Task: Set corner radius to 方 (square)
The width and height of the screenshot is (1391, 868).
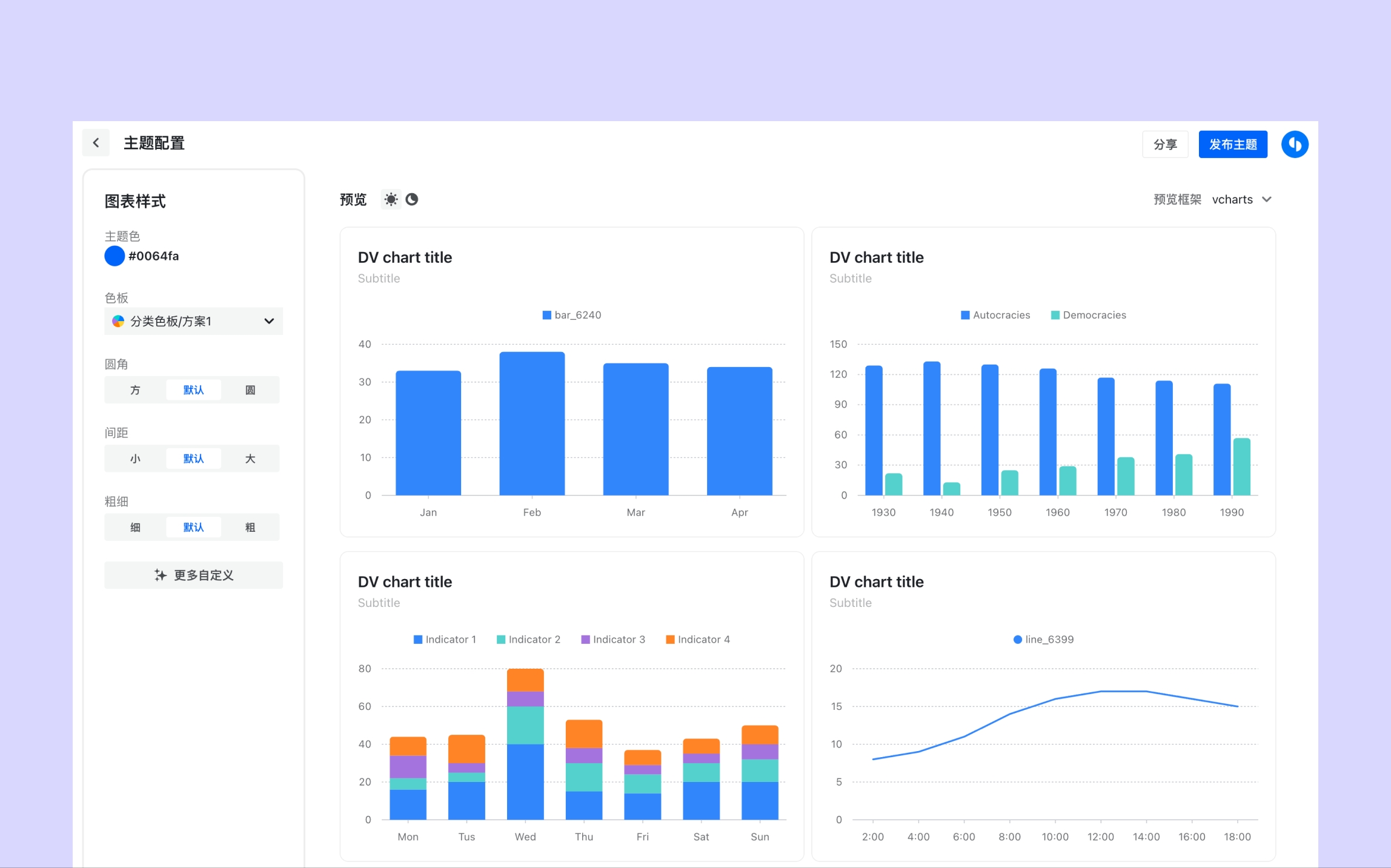Action: [x=135, y=390]
